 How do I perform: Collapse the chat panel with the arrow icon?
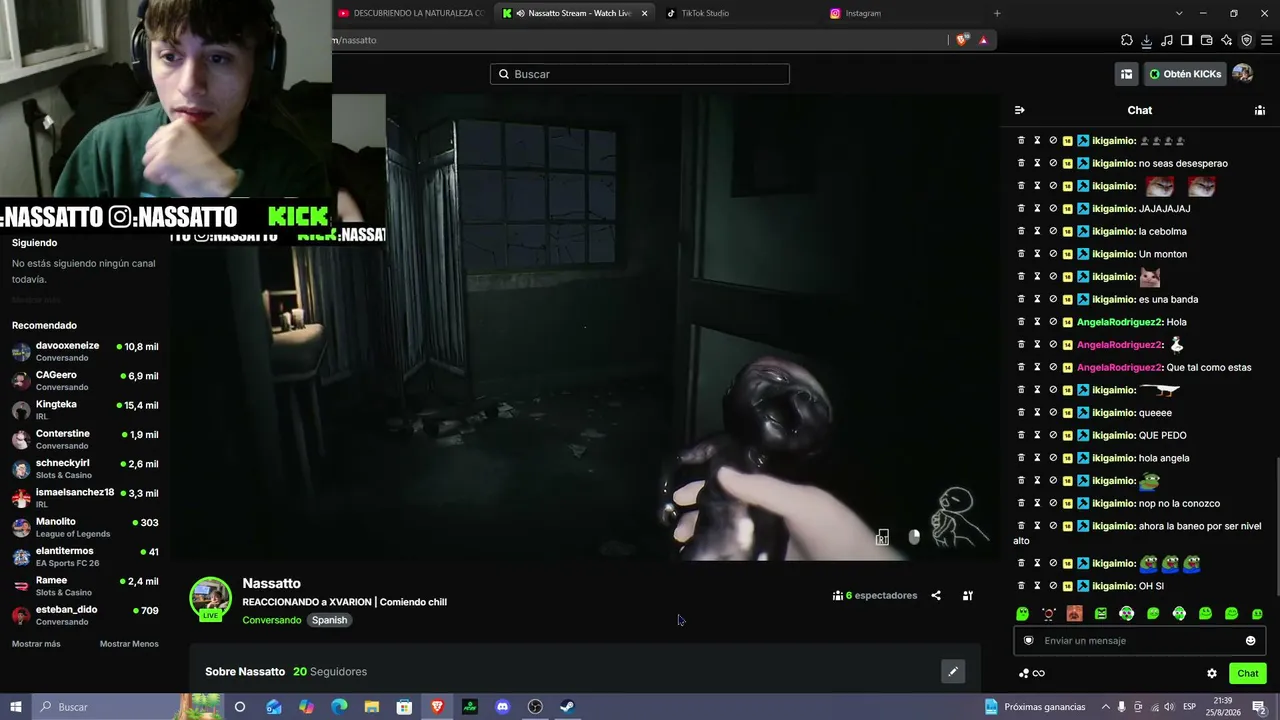[1019, 110]
